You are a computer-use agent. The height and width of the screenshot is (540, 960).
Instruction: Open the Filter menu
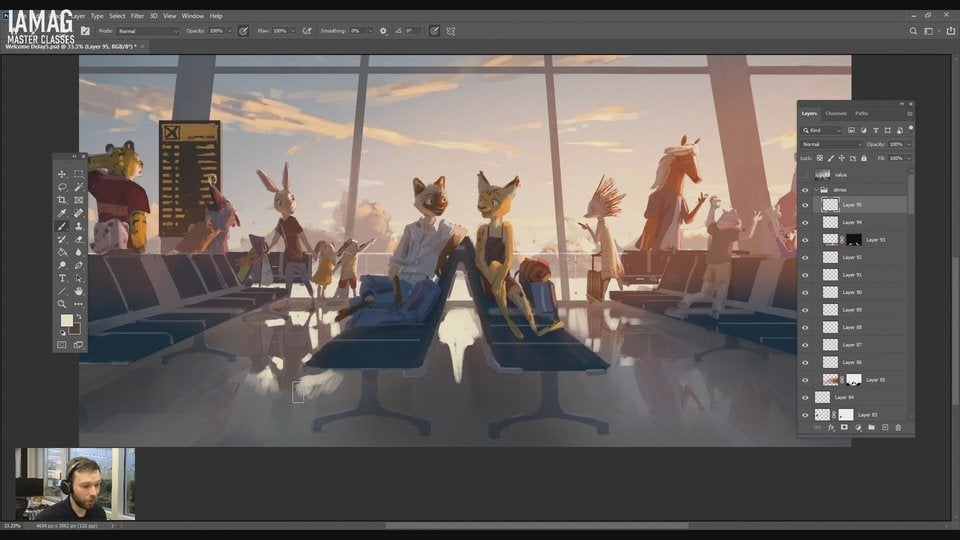[136, 16]
